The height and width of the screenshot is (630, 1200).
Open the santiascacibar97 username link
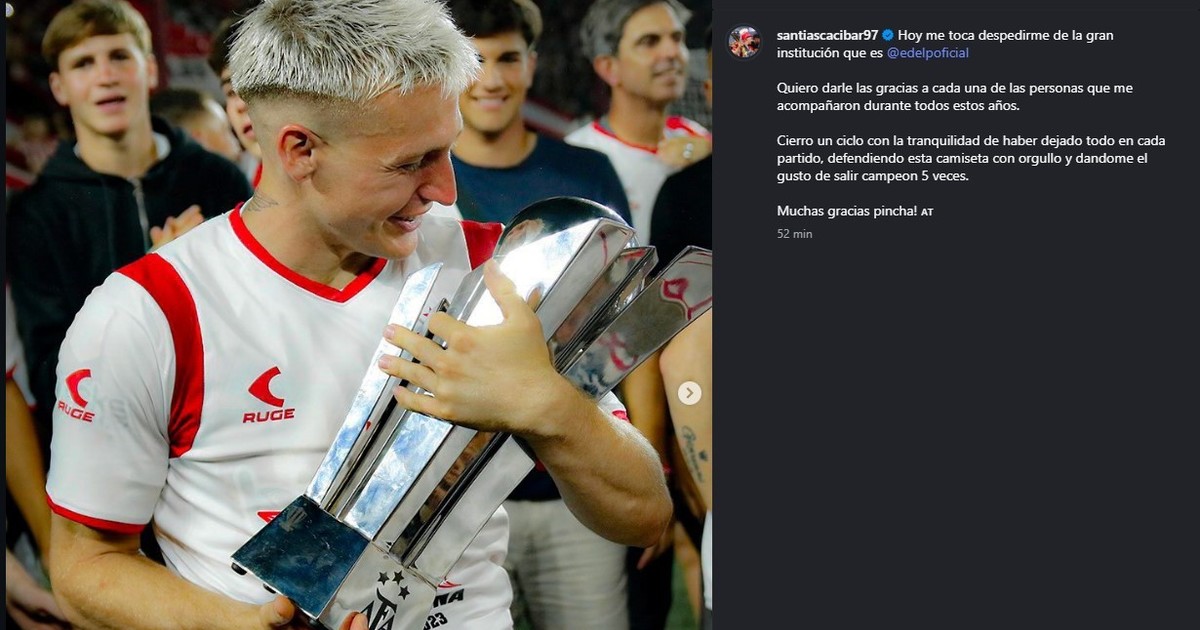(x=827, y=35)
